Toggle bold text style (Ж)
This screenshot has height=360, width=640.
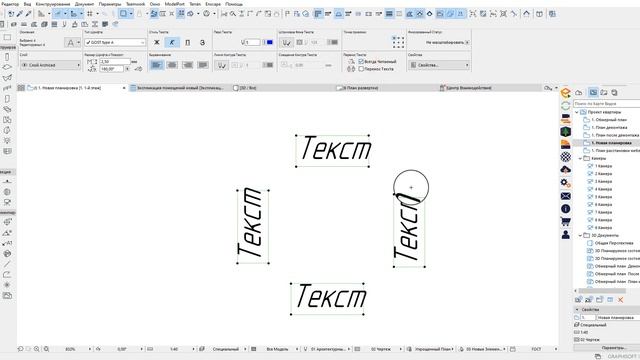157,42
